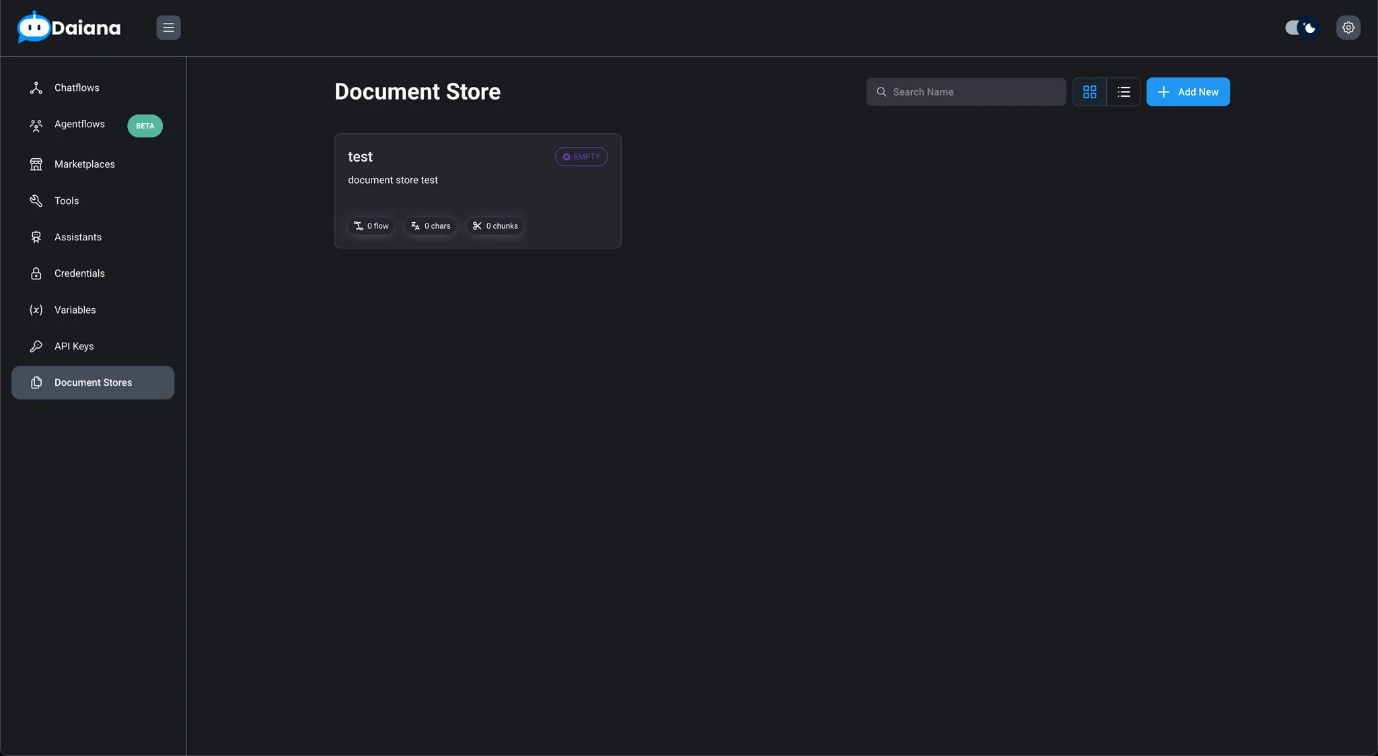This screenshot has height=756, width=1378.
Task: Select Document Stores menu item
Action: (x=93, y=383)
